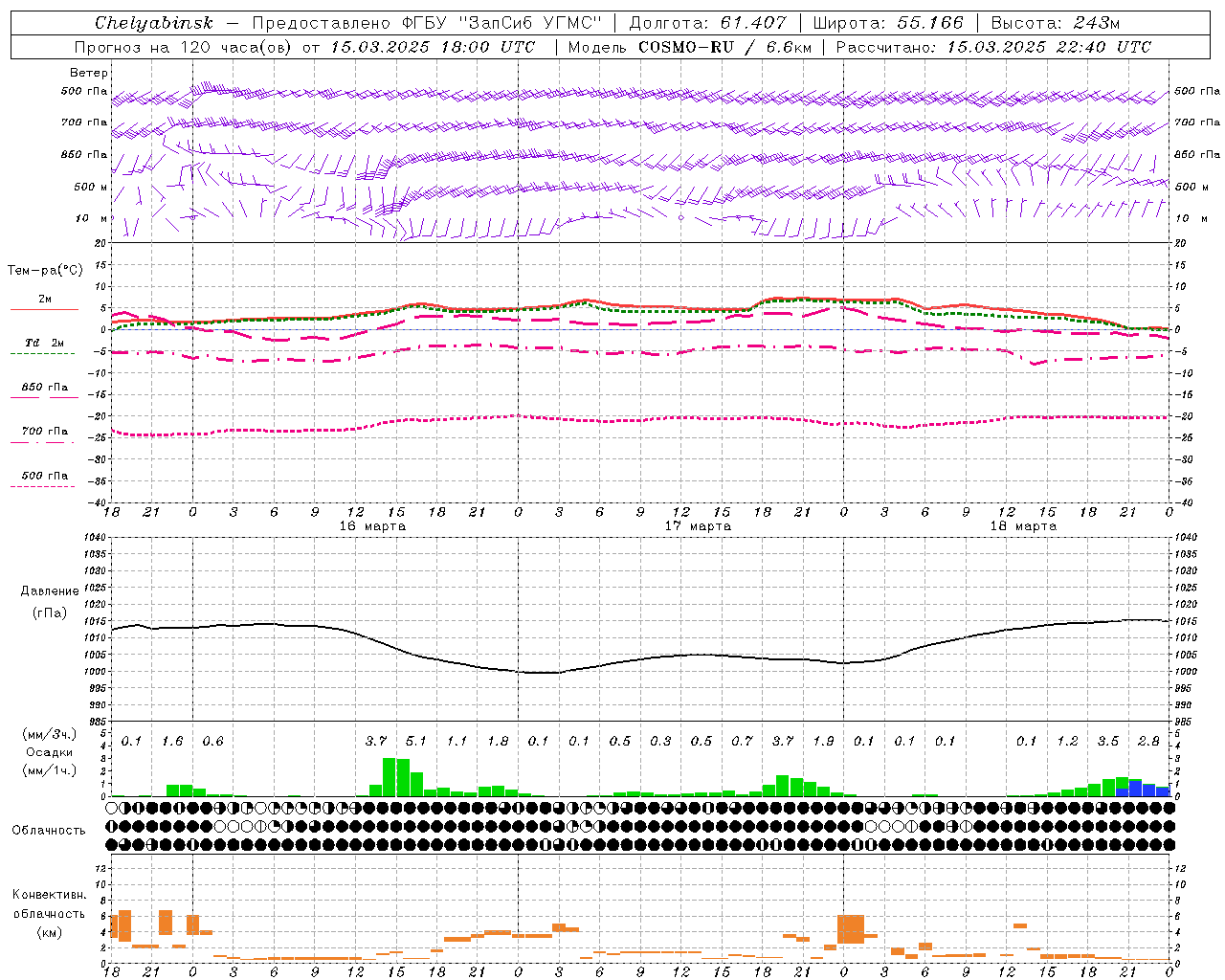The width and height of the screenshot is (1225, 980).
Task: Click the 'Облачность' cloudiness label
Action: (x=49, y=831)
